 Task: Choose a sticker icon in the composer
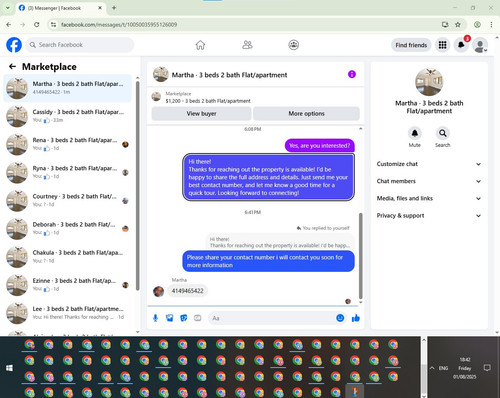[183, 318]
